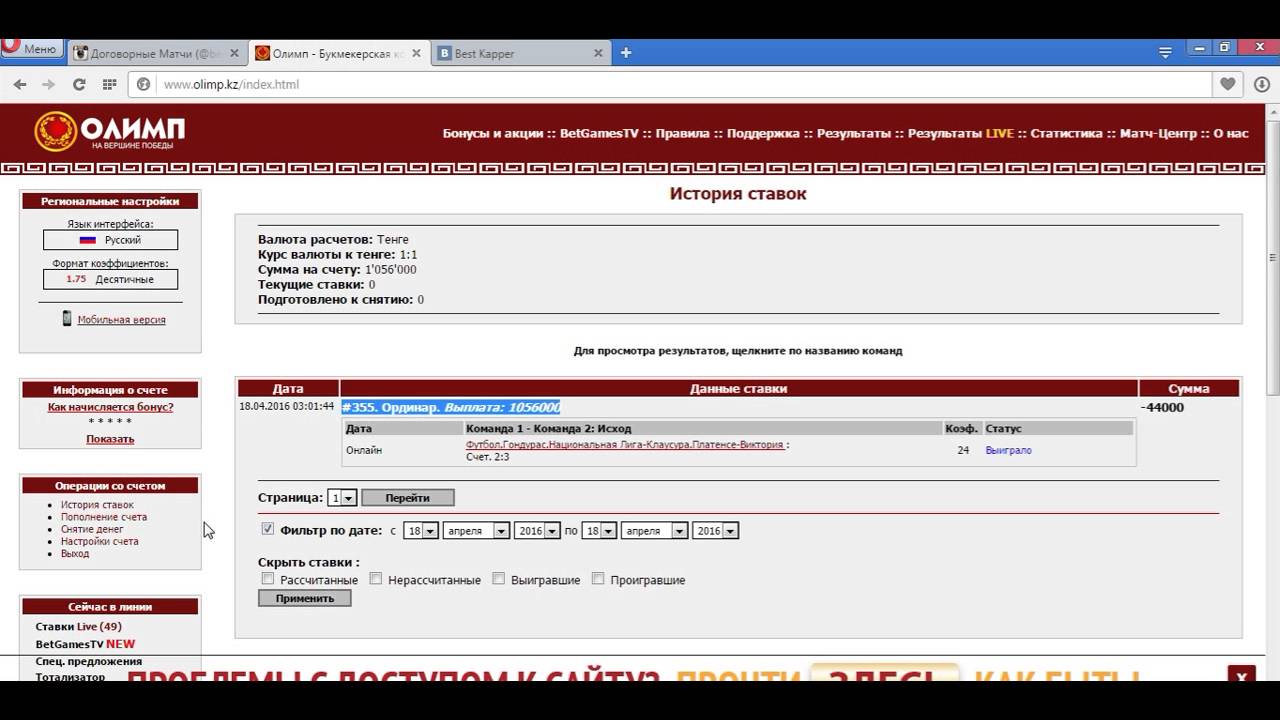Switch to the Best Kapper tab
The height and width of the screenshot is (720, 1280).
pos(520,54)
